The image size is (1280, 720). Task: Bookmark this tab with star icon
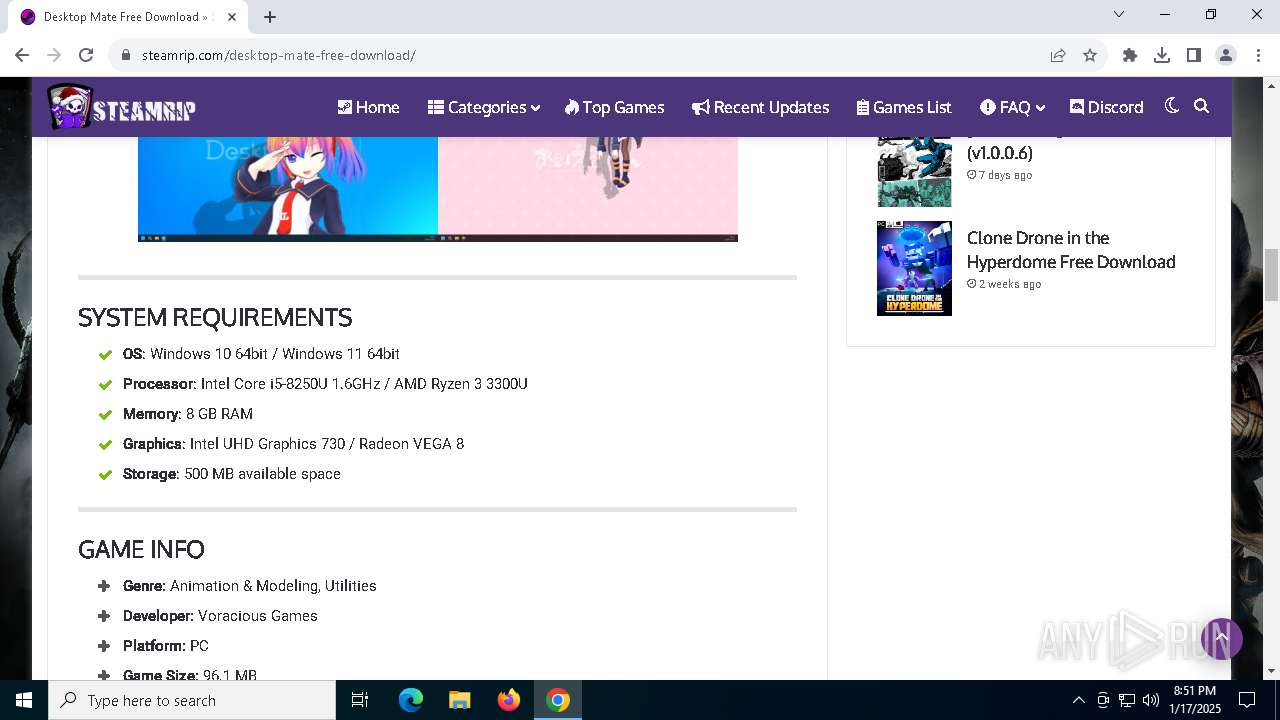click(x=1090, y=55)
